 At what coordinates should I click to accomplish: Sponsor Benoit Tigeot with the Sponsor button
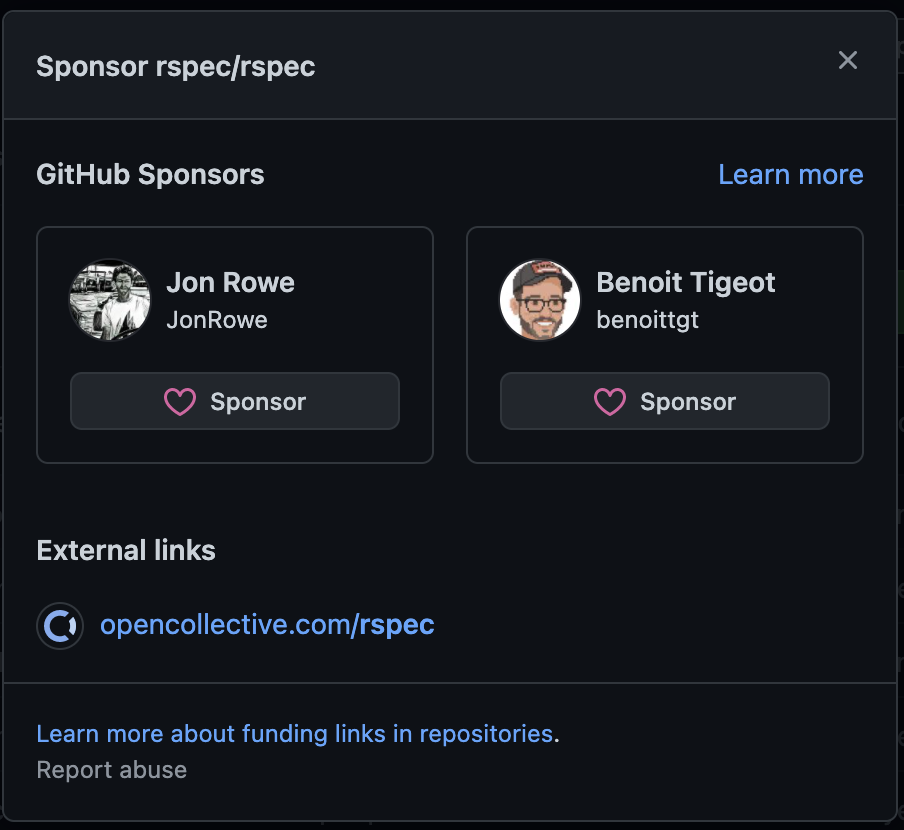click(665, 401)
